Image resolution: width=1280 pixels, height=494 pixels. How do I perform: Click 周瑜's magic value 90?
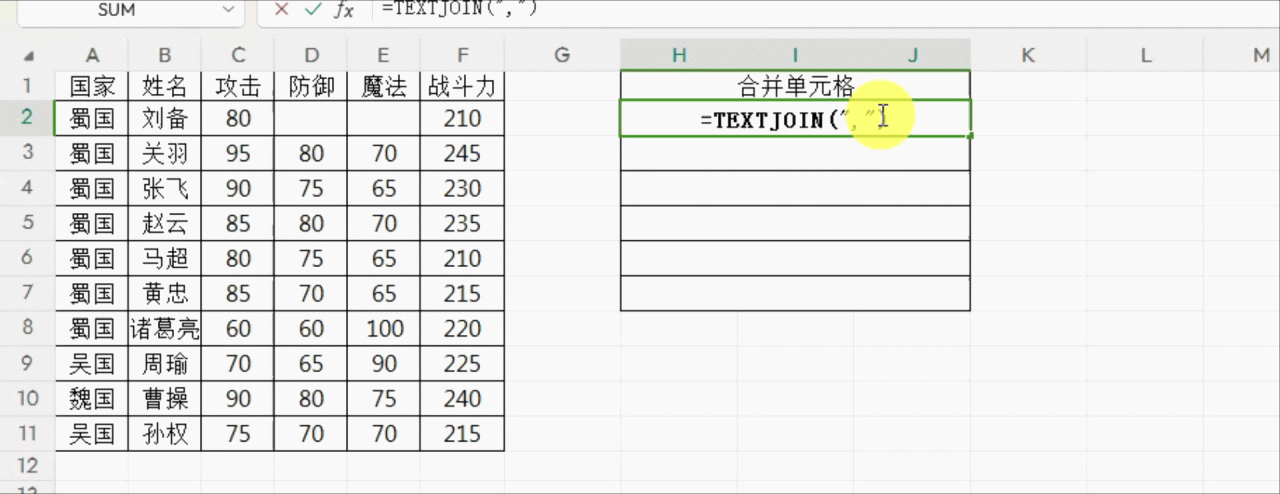click(384, 364)
